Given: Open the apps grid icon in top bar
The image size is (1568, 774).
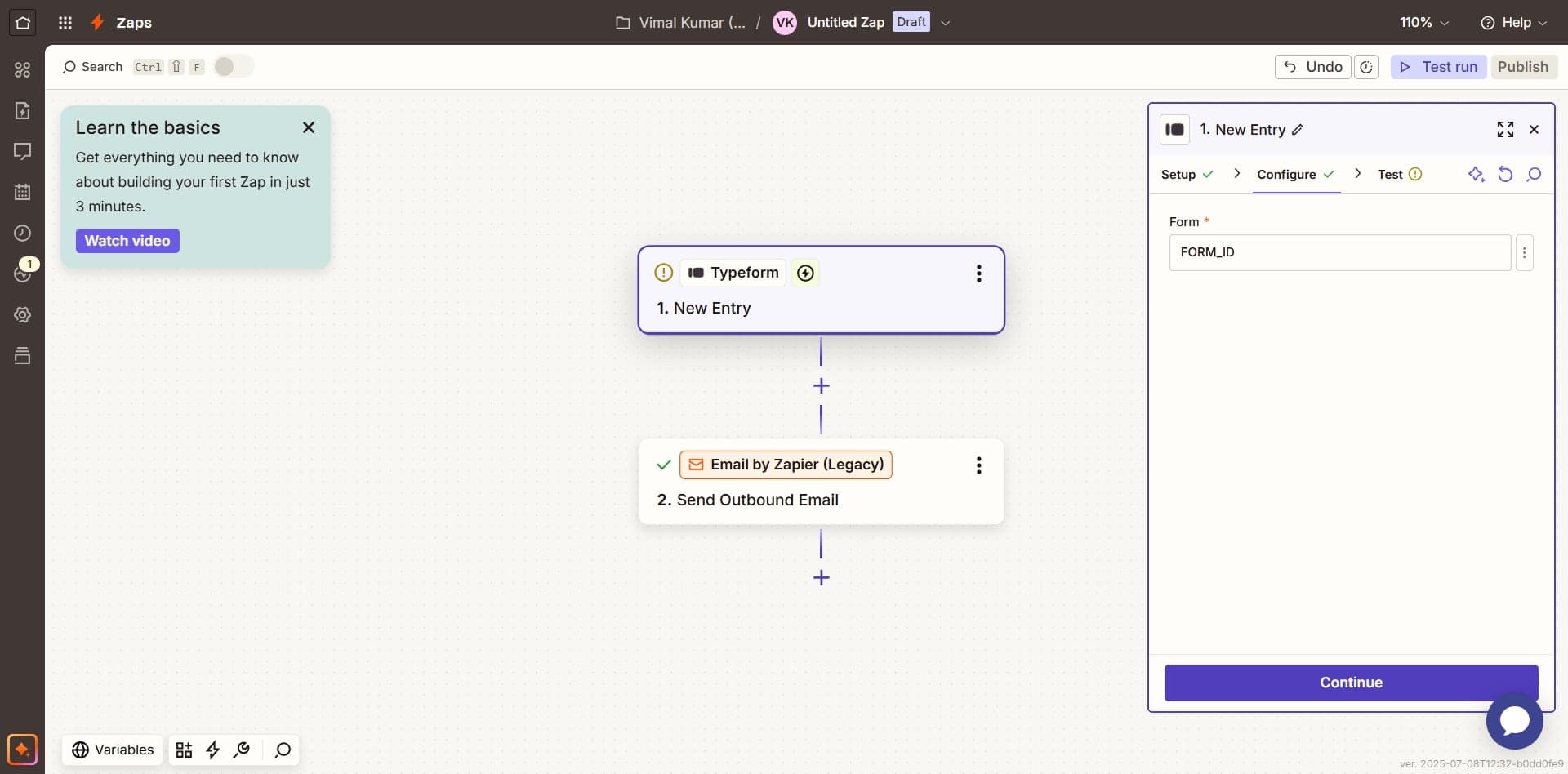Looking at the screenshot, I should (x=65, y=23).
